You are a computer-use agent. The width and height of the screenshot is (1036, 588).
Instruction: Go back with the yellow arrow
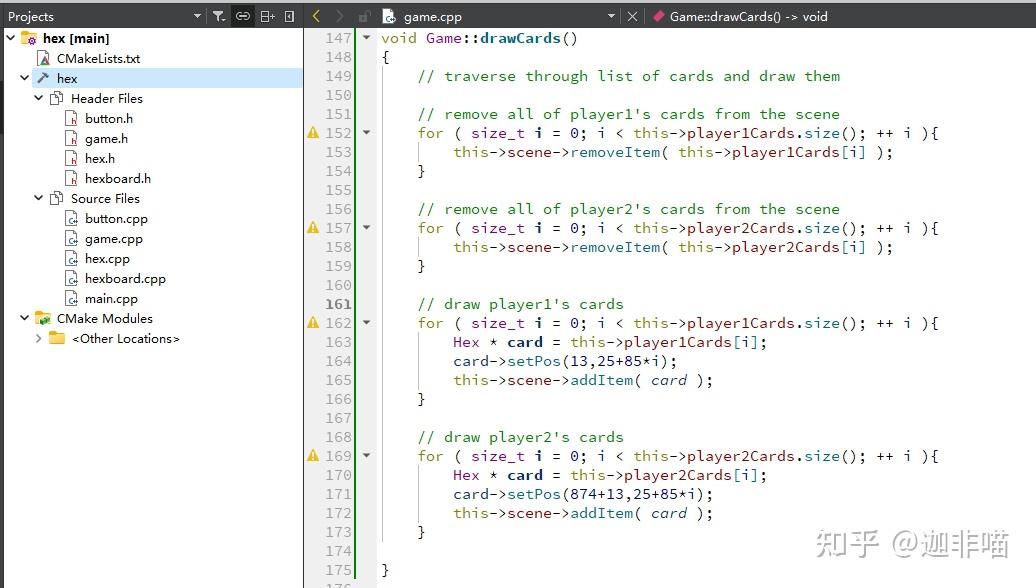[x=316, y=16]
